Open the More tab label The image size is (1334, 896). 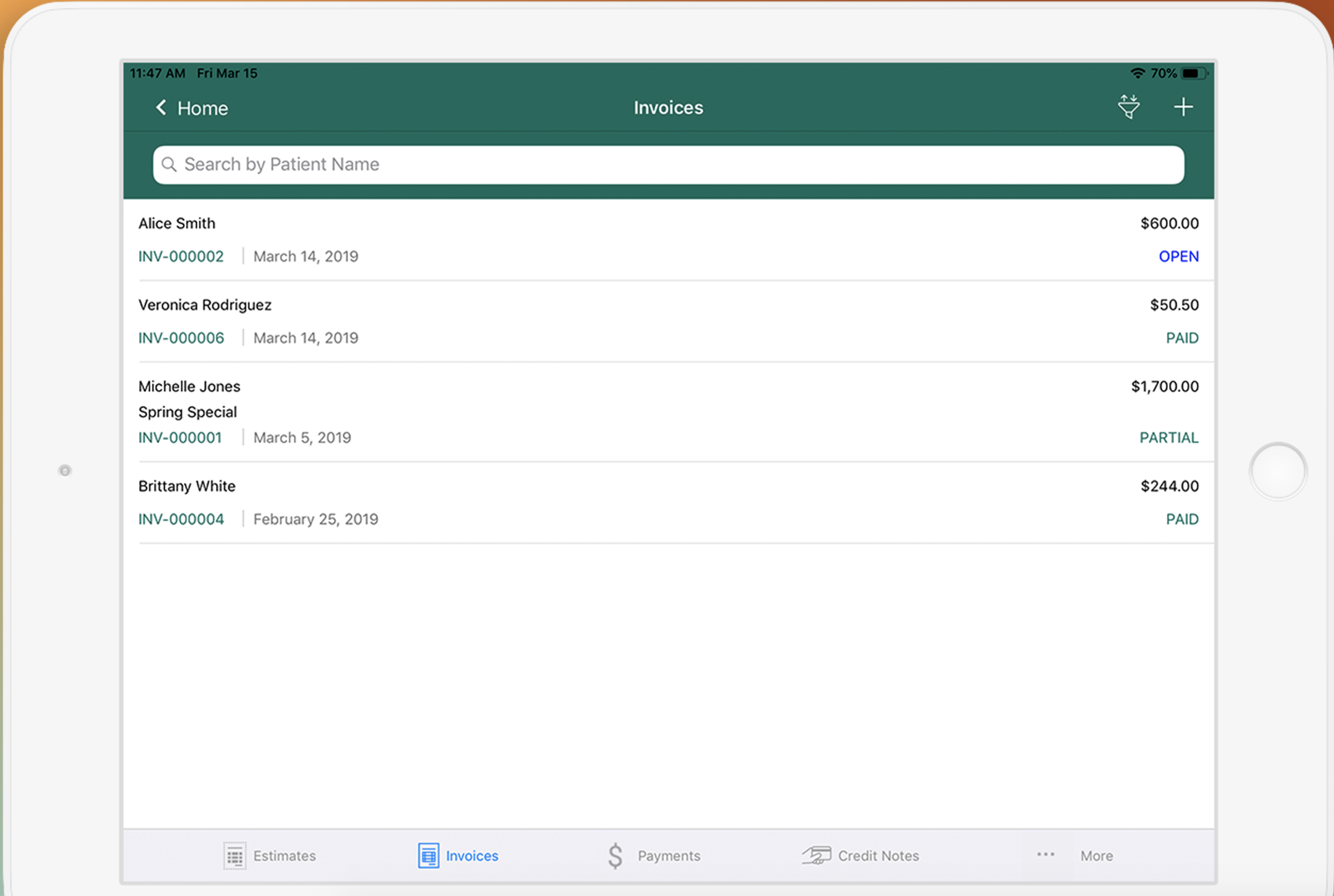pos(1096,856)
